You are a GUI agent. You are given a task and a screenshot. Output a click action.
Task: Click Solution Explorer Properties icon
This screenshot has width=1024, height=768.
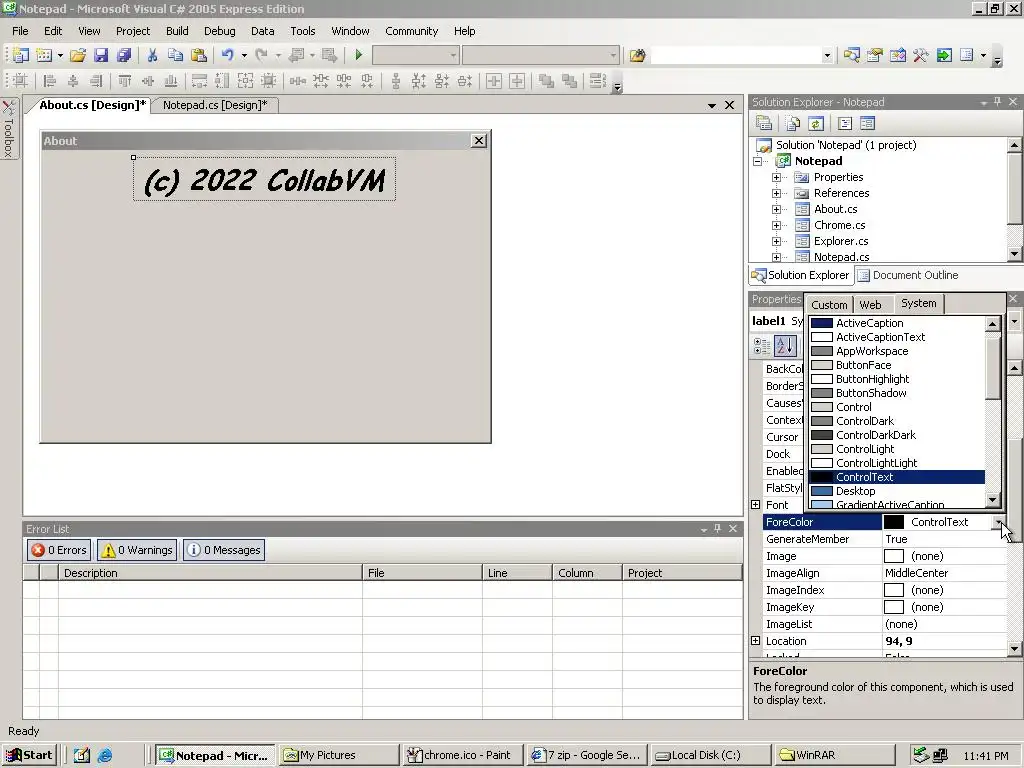(x=764, y=123)
